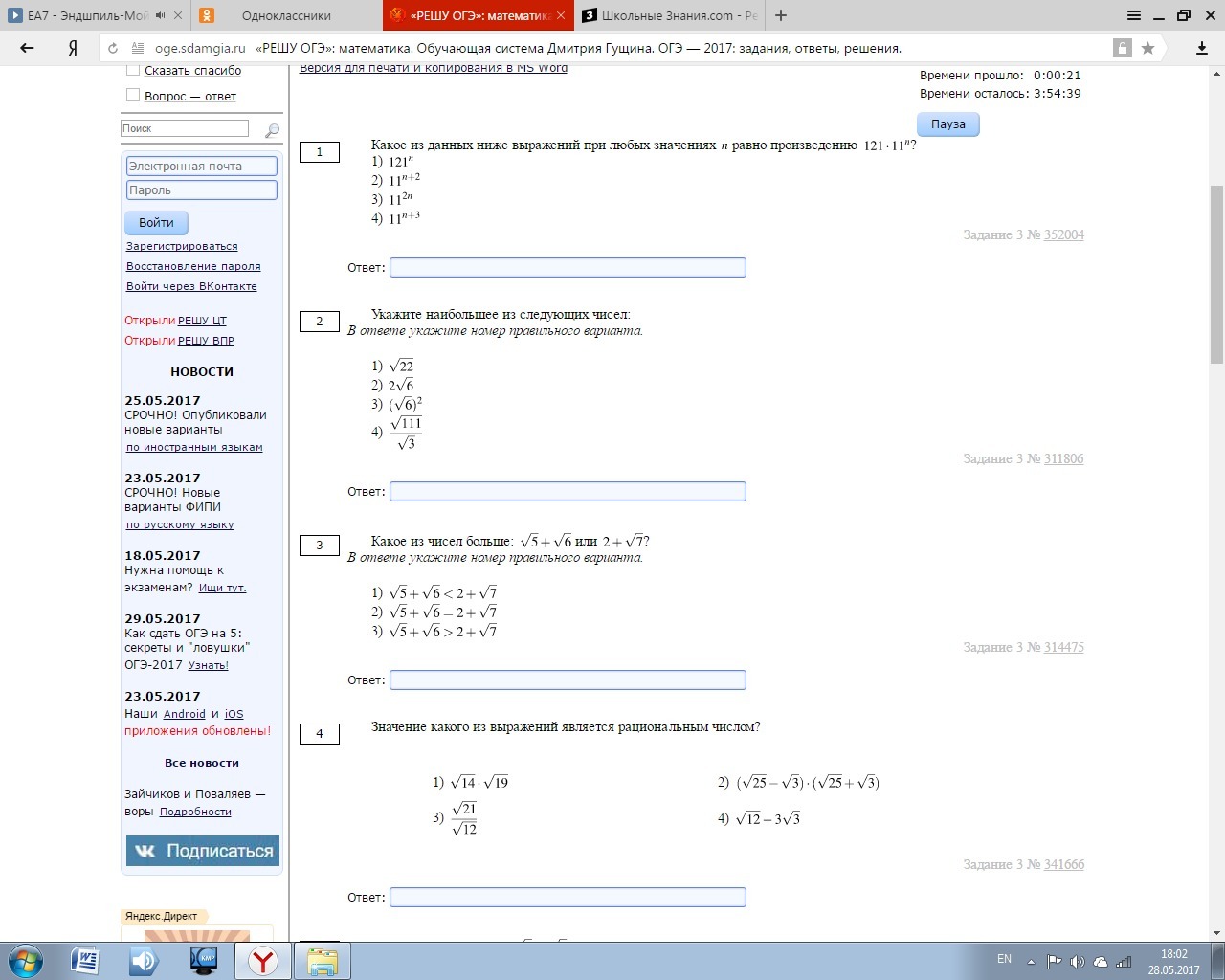This screenshot has width=1225, height=980.
Task: Open the print version for MS Word link
Action: (x=434, y=68)
